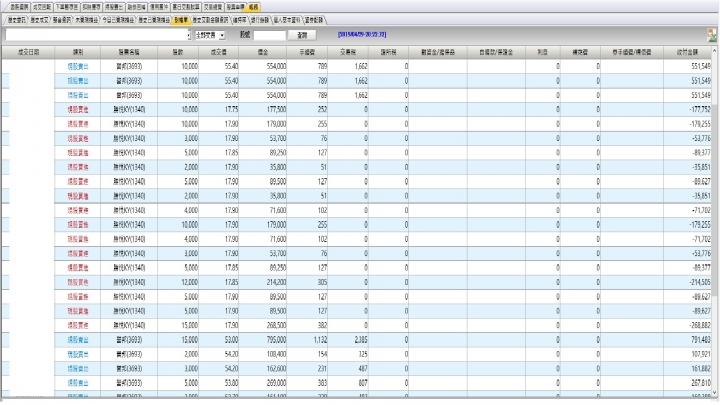Click the blue timestamp text in the toolbar

(362, 34)
